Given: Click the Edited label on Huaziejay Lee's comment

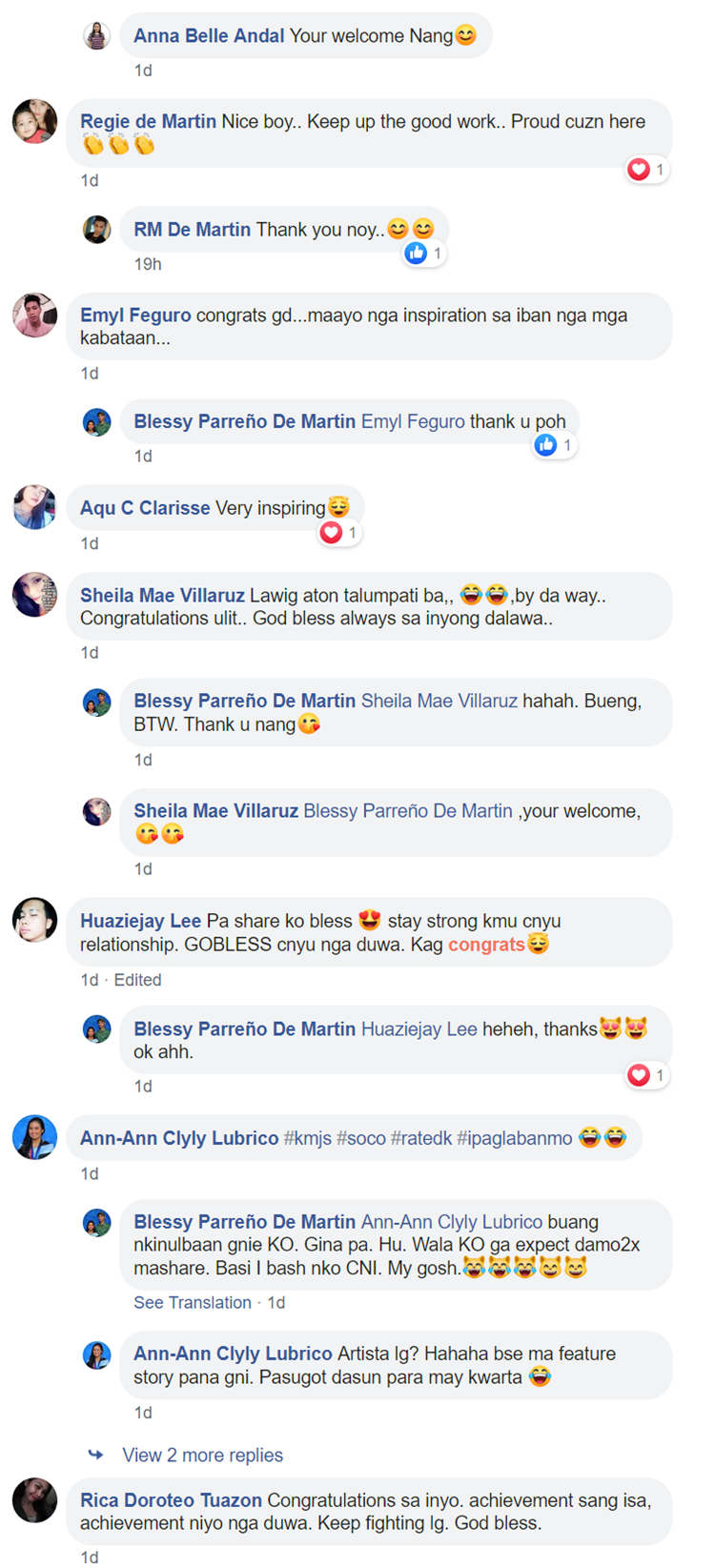Looking at the screenshot, I should coord(137,980).
